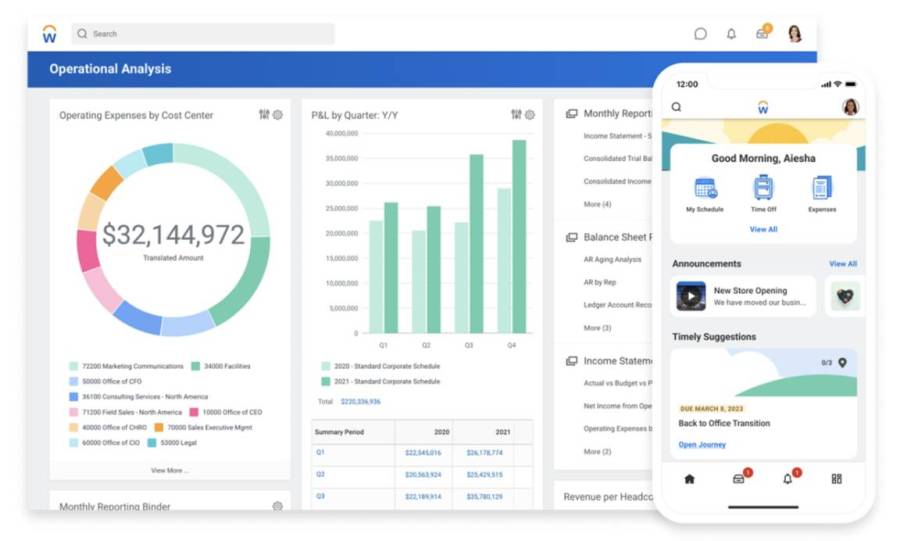
Task: Open AR by Rep report
Action: pyautogui.click(x=600, y=282)
